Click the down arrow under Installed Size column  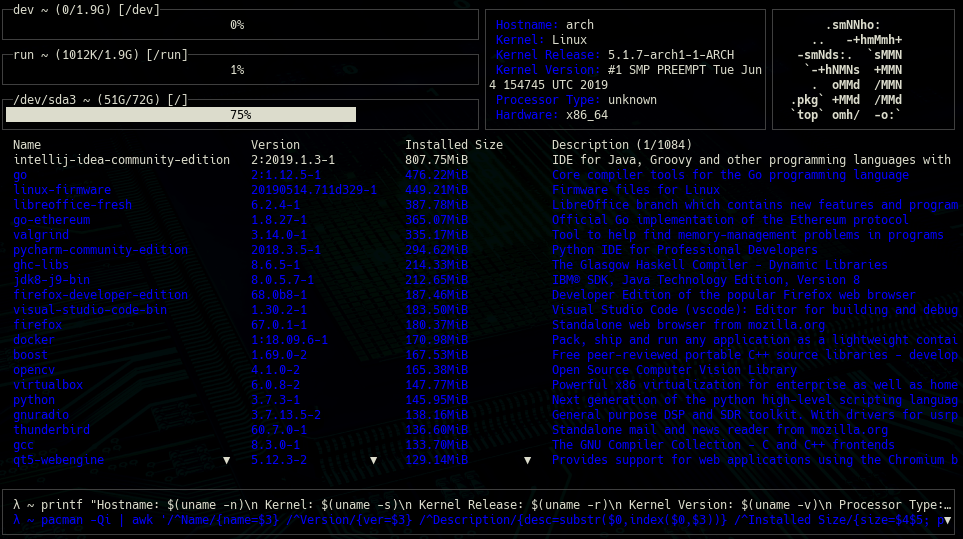point(528,460)
